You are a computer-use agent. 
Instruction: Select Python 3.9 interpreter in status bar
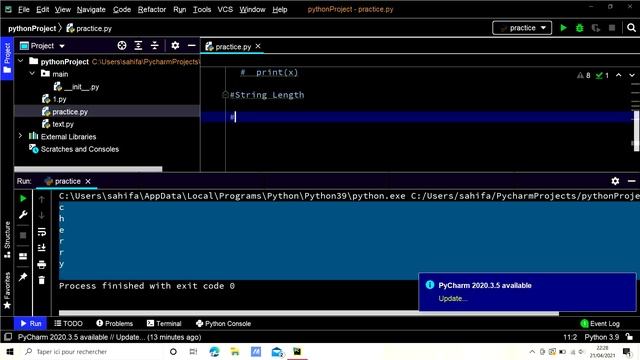601,337
